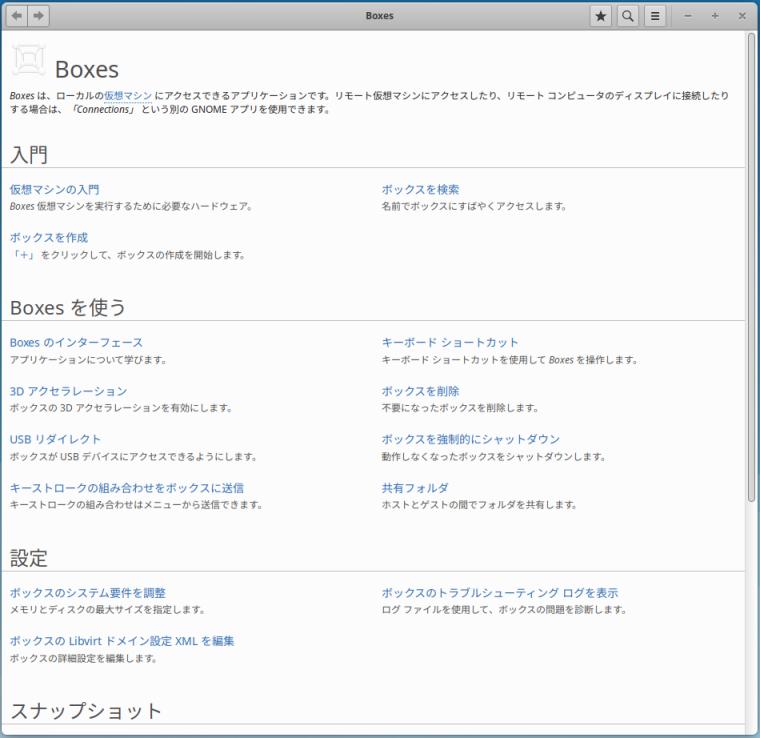Open ボックスを作成 topic
This screenshot has height=738, width=760.
[49, 237]
